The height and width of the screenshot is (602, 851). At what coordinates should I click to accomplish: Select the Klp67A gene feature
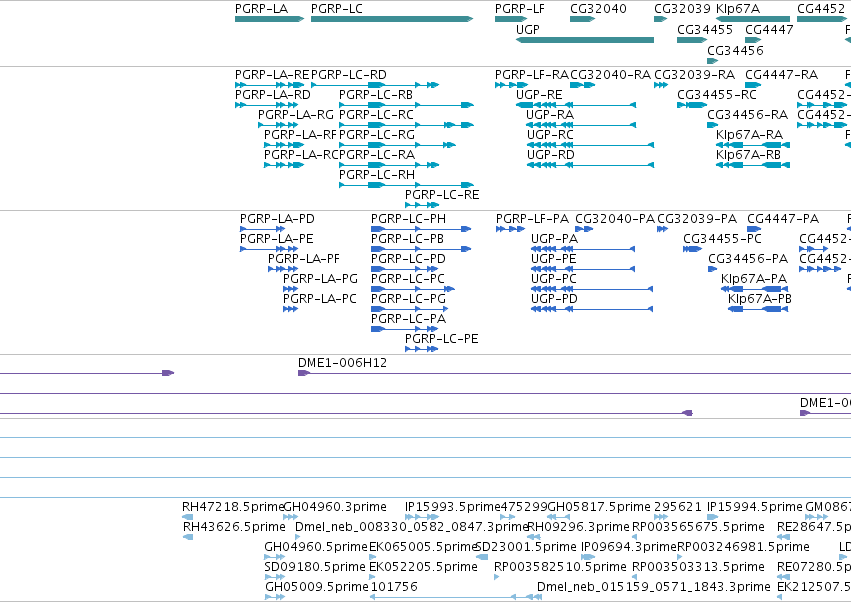pyautogui.click(x=753, y=19)
